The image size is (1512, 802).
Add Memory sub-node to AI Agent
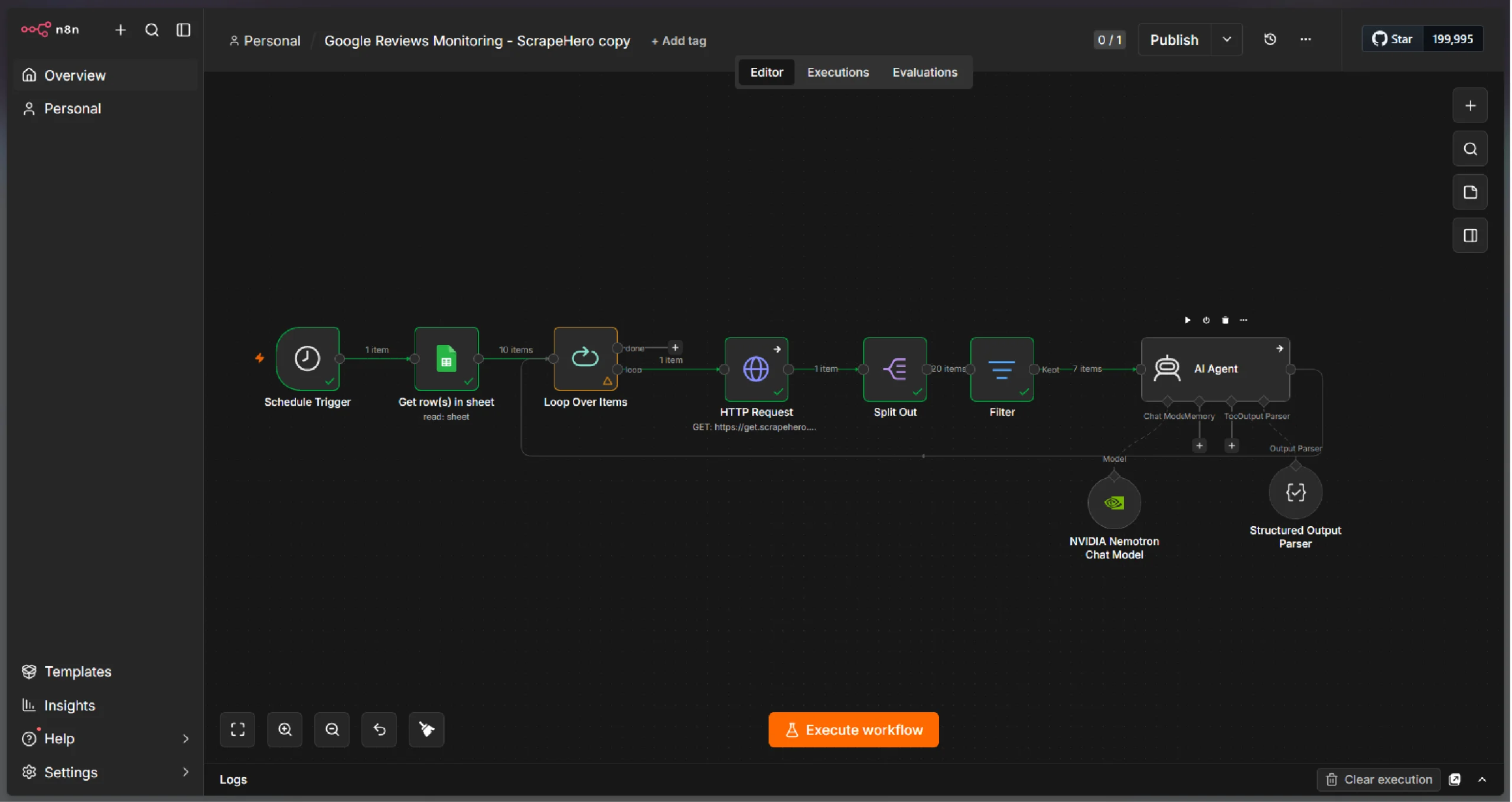(x=1199, y=445)
